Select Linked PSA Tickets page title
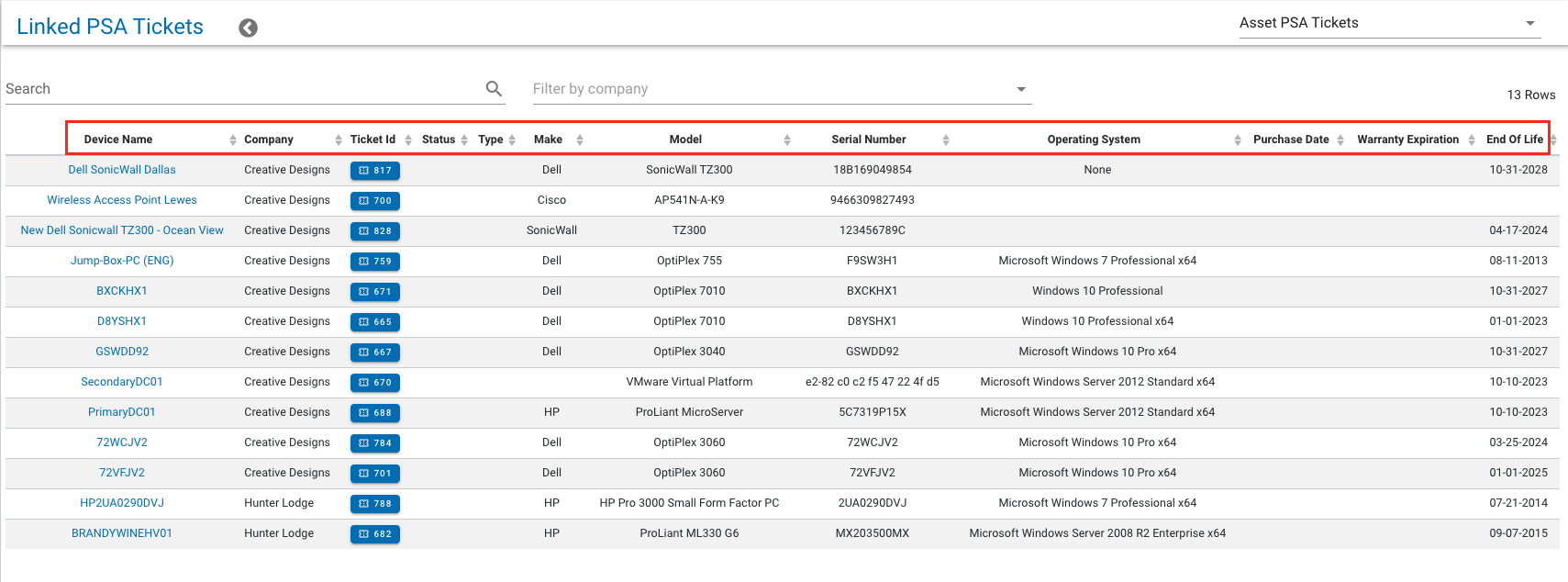The image size is (1568, 582). click(x=110, y=27)
